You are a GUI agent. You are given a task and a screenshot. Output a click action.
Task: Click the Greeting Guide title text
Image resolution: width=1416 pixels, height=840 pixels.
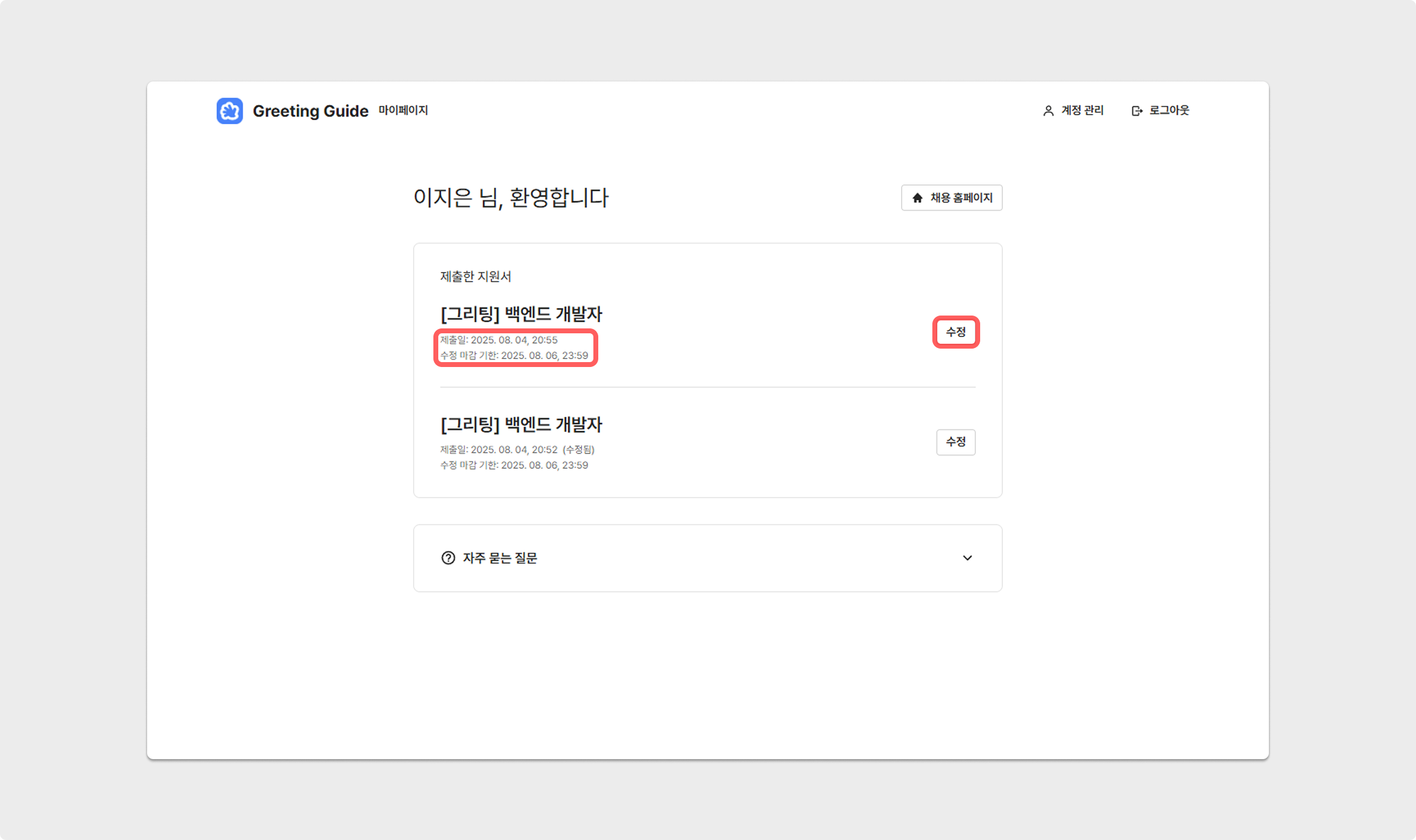coord(310,111)
